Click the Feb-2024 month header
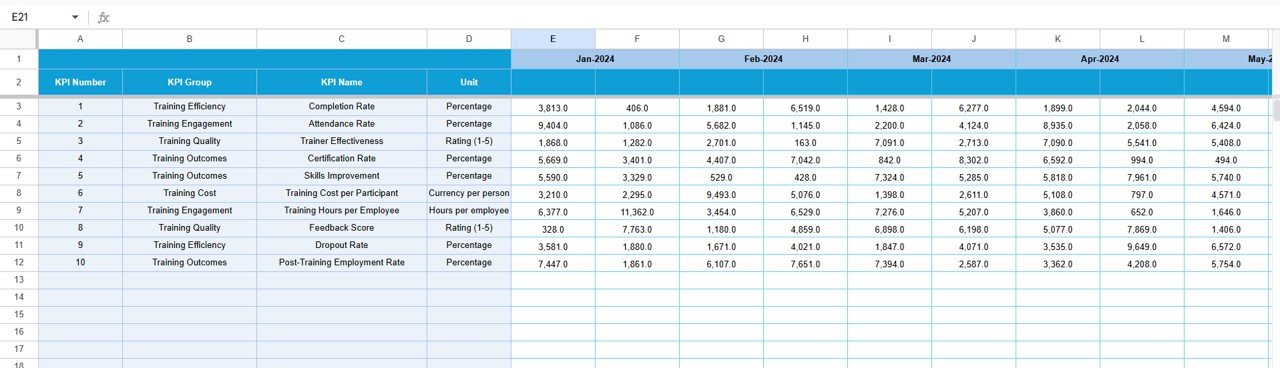 pos(764,59)
